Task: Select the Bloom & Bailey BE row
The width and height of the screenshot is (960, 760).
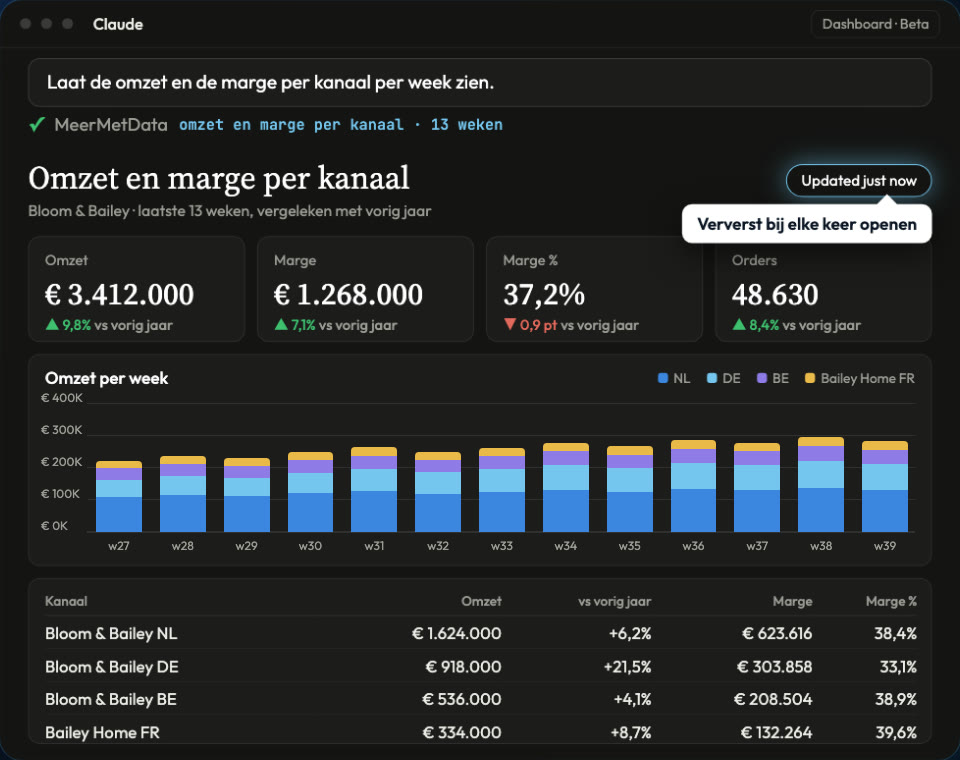Action: pos(481,699)
